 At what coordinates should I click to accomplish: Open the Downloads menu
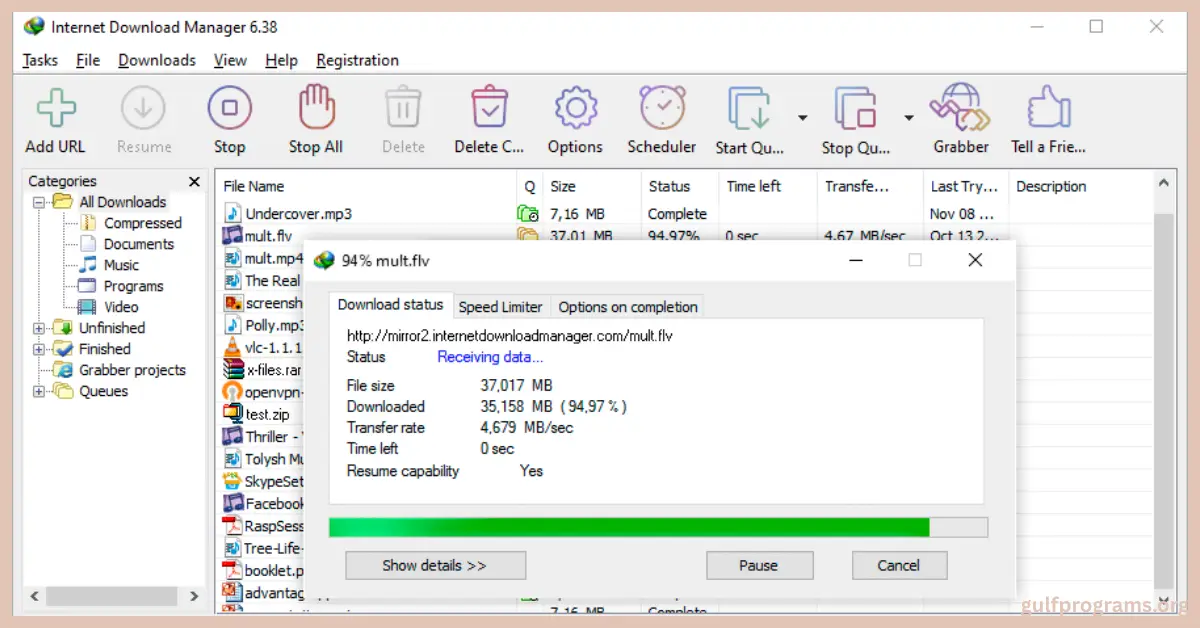pos(157,60)
